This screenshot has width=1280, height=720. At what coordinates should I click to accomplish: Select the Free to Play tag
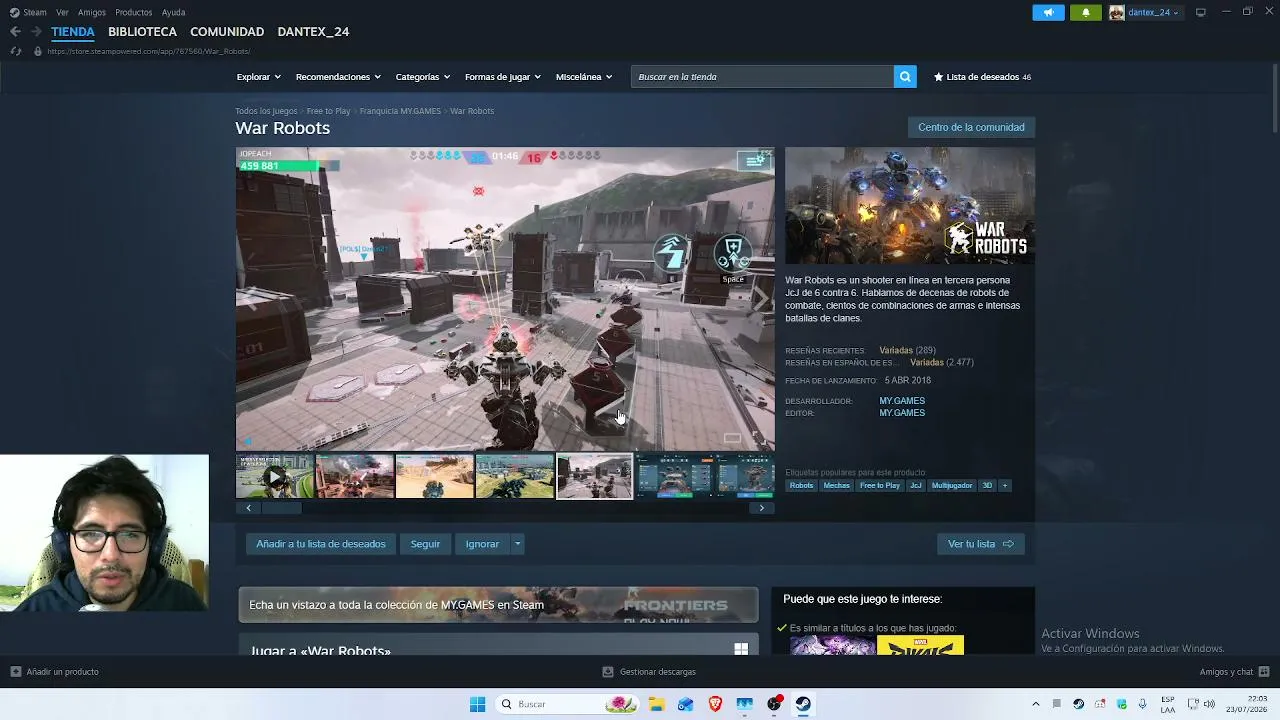coord(880,486)
